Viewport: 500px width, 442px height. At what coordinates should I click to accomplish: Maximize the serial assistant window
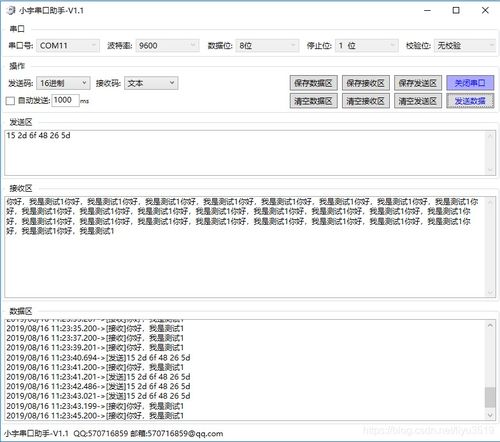tap(456, 10)
